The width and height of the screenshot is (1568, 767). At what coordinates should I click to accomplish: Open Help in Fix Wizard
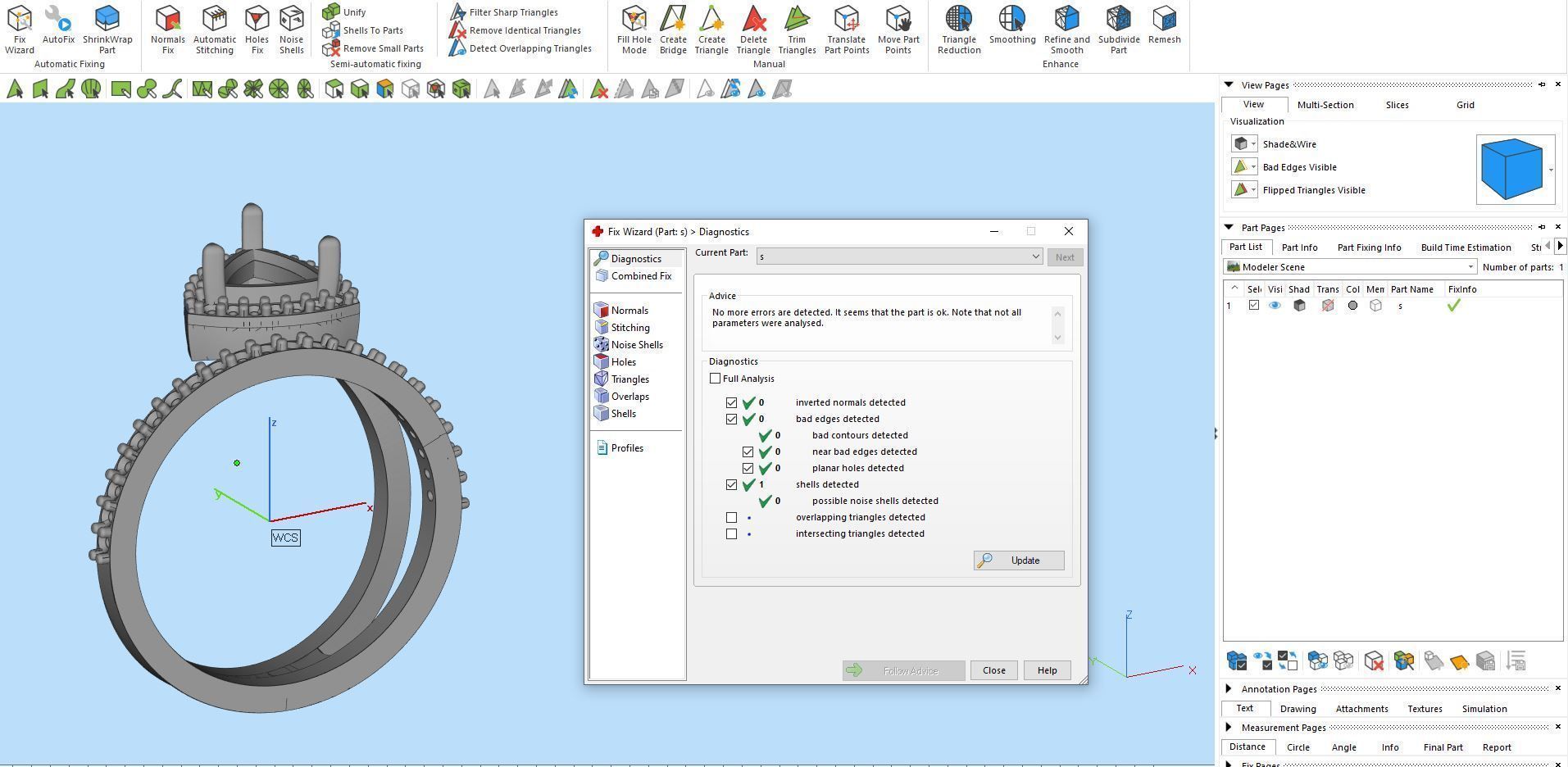click(x=1047, y=670)
